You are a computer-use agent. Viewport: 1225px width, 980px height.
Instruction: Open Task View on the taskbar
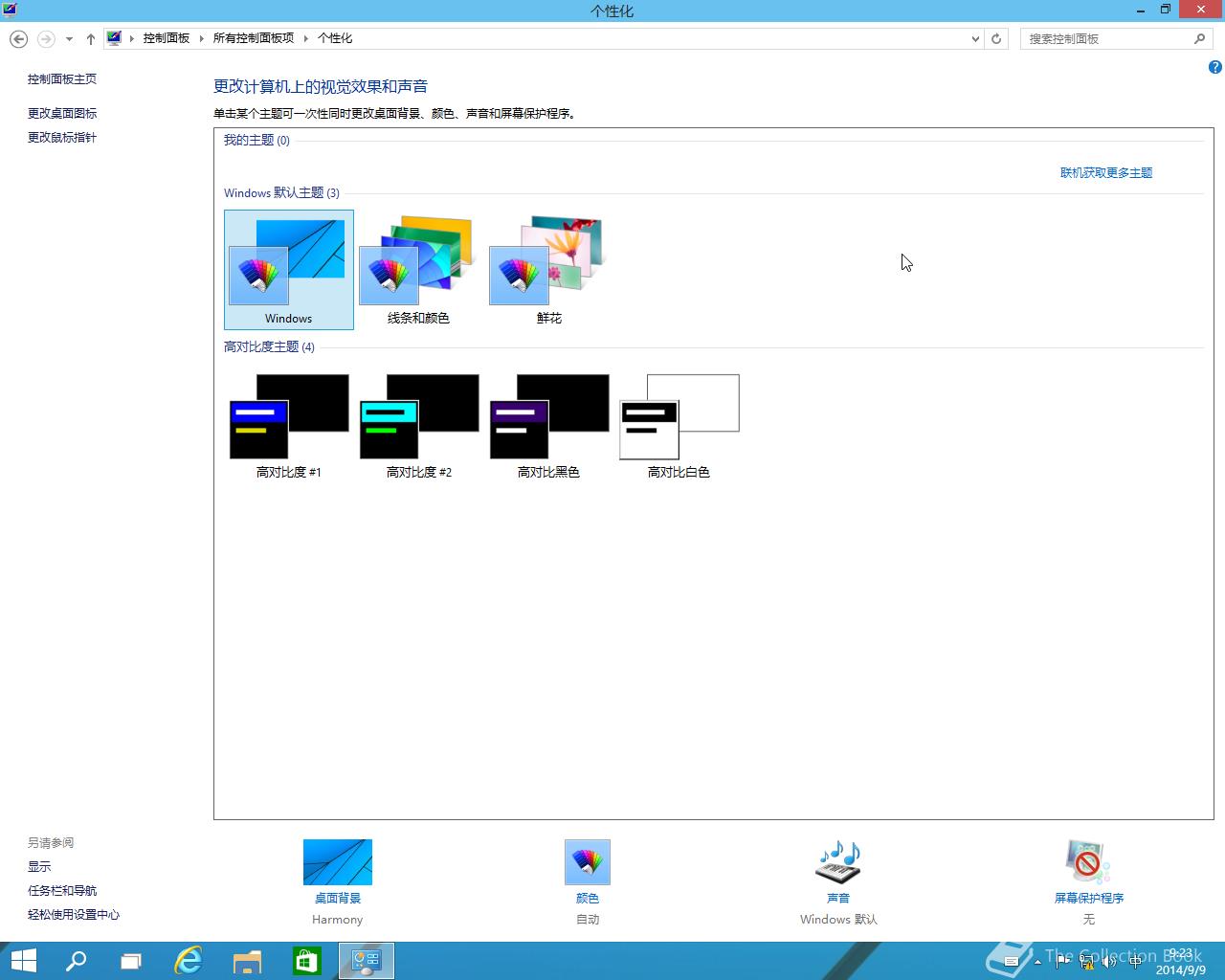[x=131, y=961]
